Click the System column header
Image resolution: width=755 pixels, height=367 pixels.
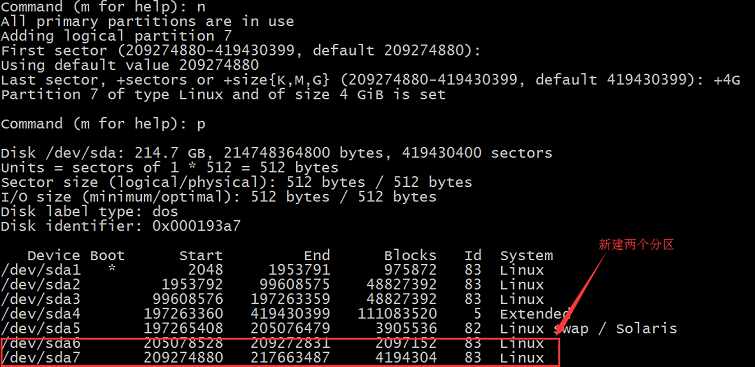tap(526, 256)
